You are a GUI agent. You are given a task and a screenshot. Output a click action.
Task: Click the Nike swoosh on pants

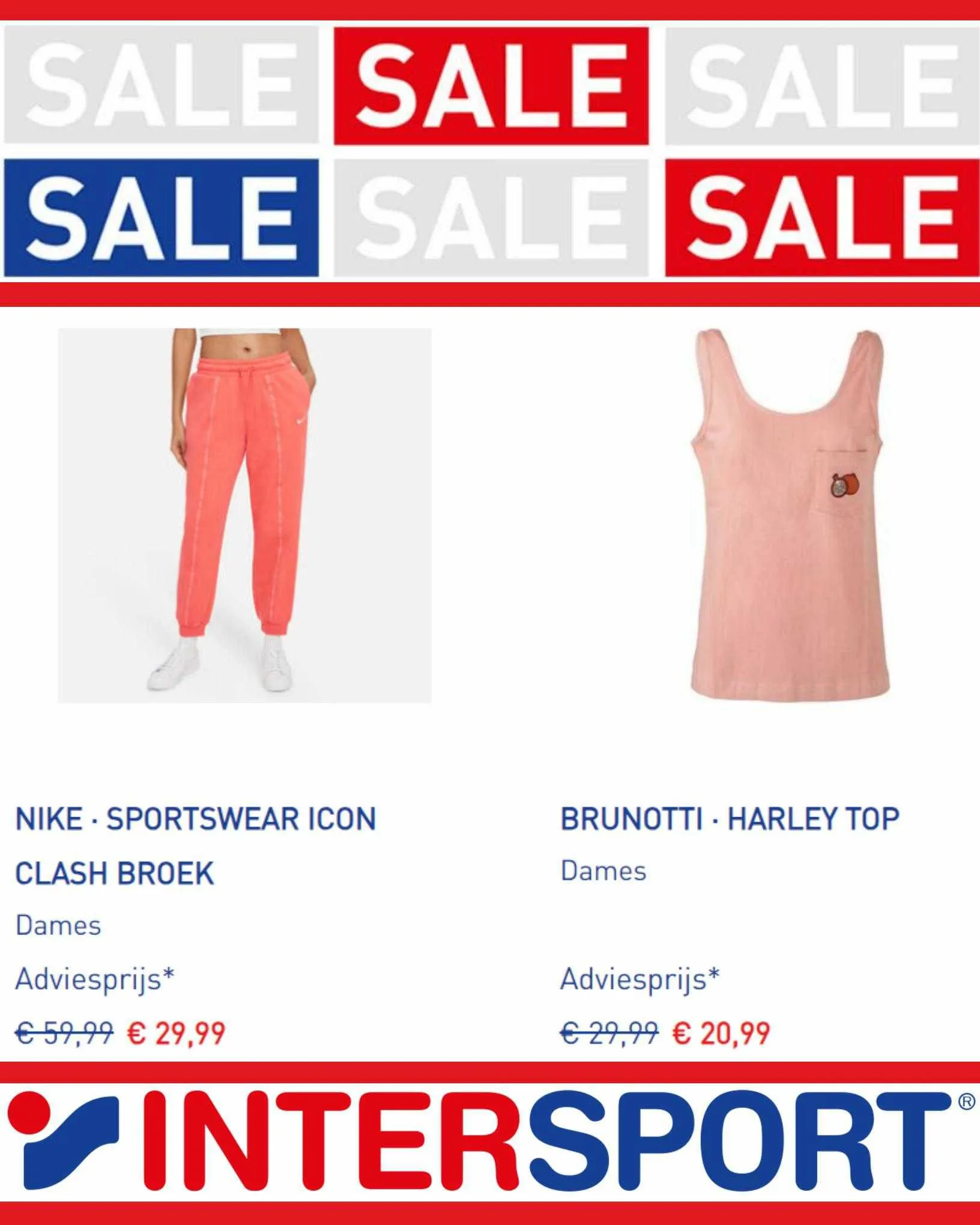click(x=301, y=422)
